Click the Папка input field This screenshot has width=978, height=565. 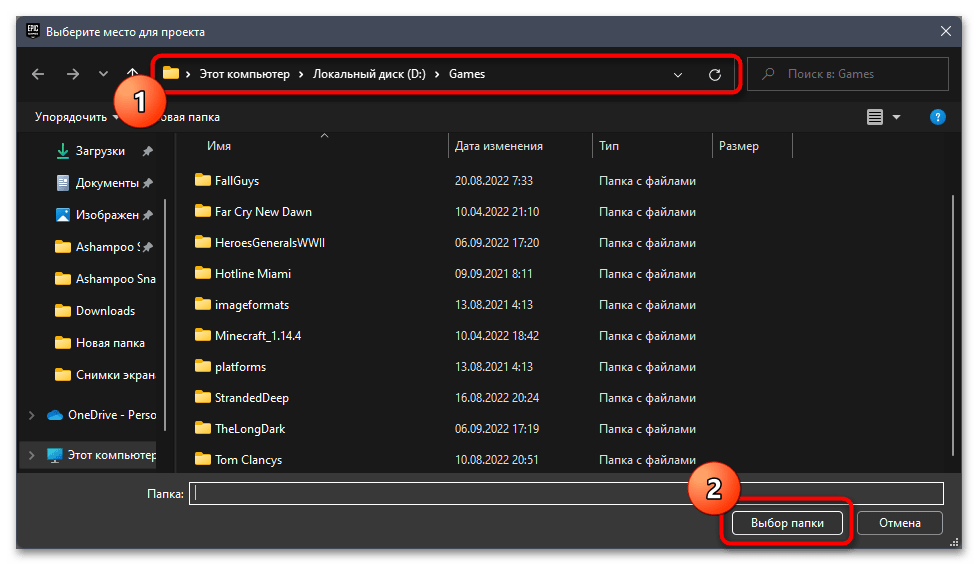tap(567, 493)
